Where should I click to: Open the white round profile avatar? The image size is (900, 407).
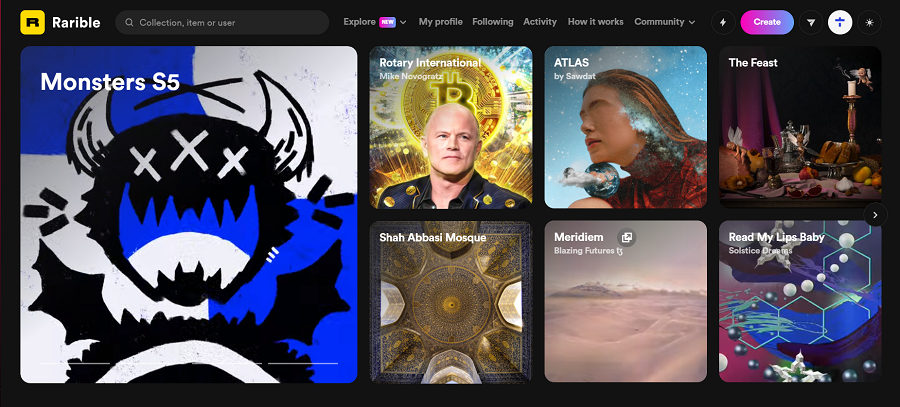tap(840, 22)
